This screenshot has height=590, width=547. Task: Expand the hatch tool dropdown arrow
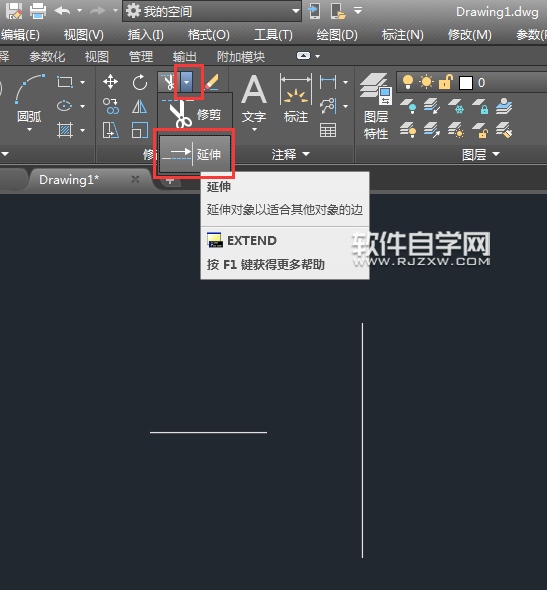[x=82, y=131]
